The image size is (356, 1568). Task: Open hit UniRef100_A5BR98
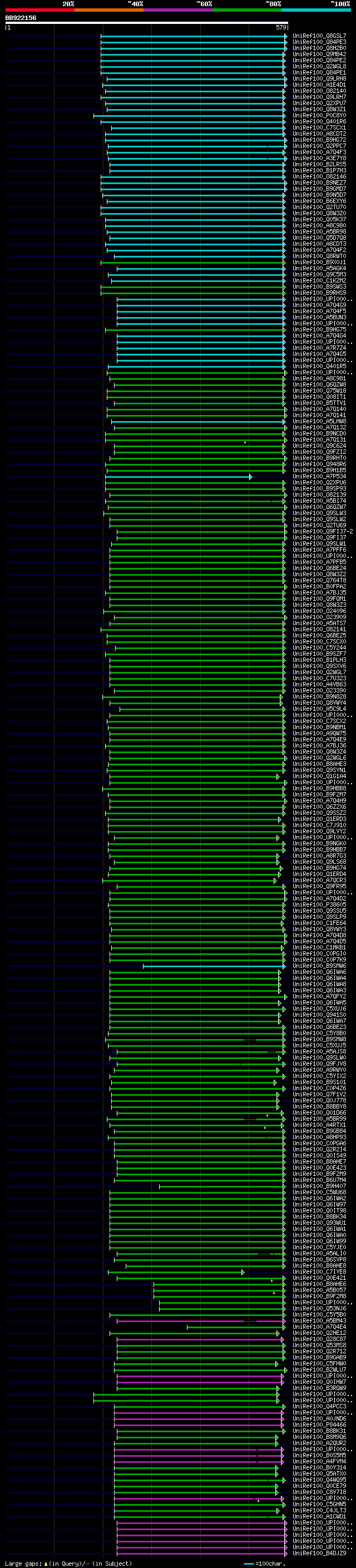point(319,231)
